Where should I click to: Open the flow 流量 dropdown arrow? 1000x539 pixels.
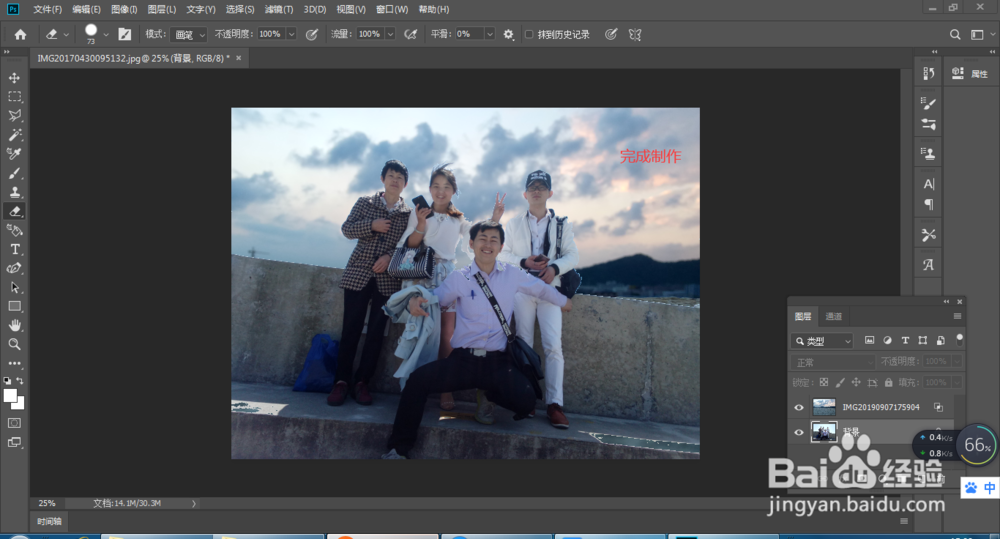(x=390, y=34)
